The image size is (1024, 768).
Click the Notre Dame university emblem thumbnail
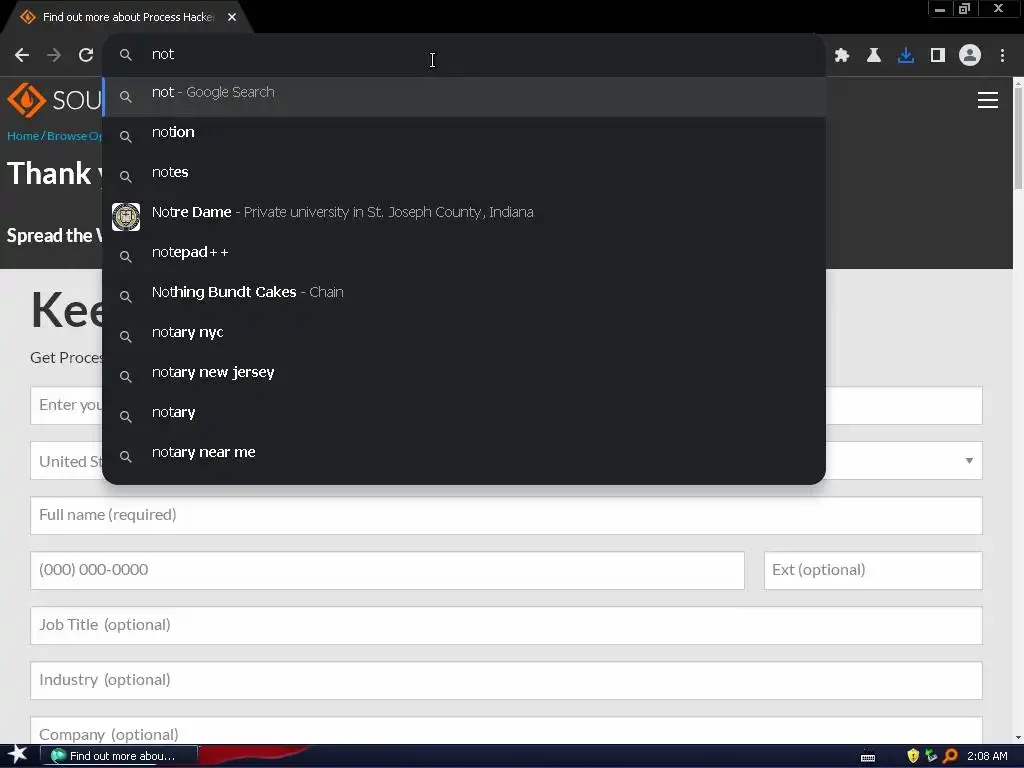click(126, 217)
